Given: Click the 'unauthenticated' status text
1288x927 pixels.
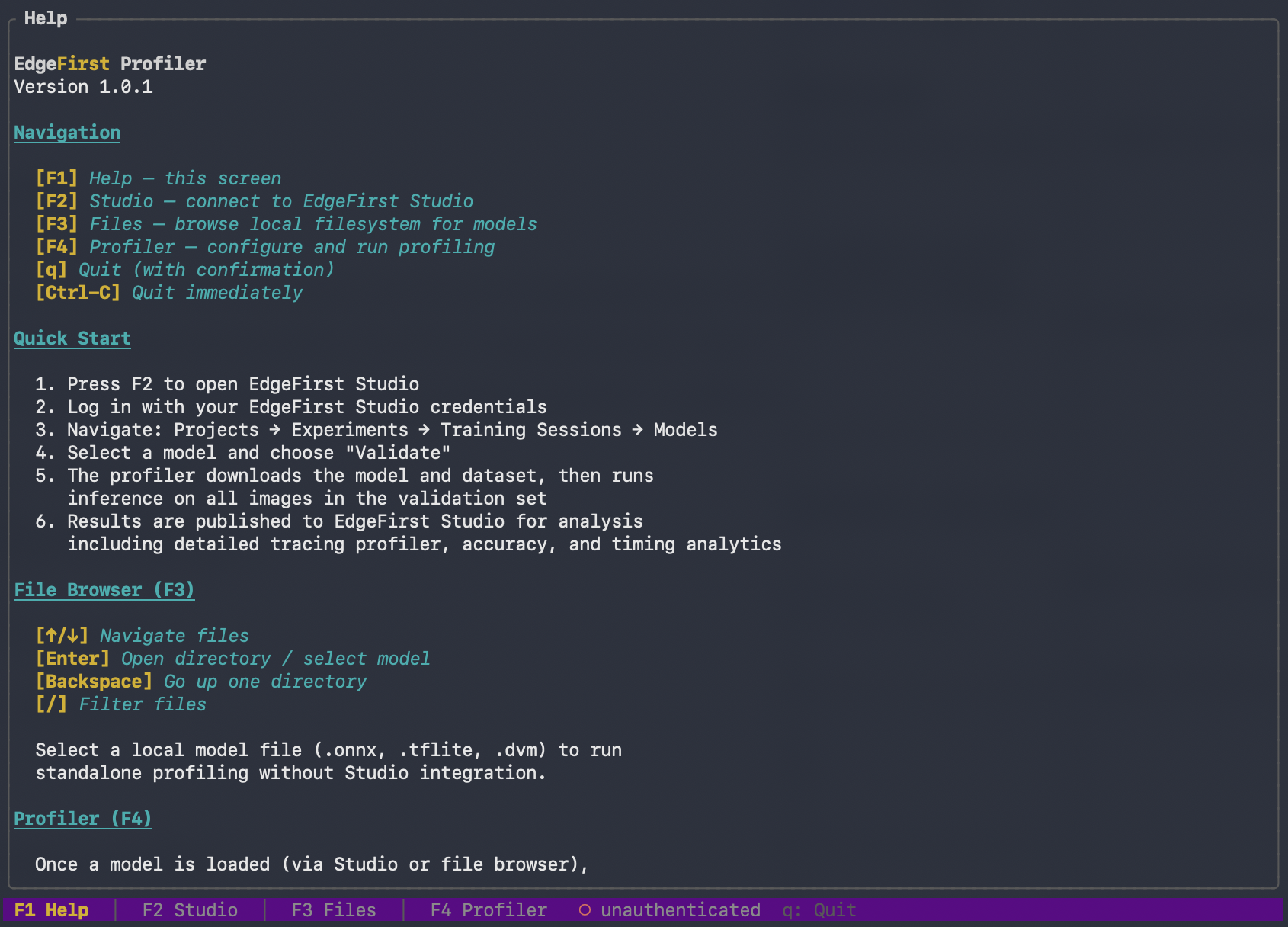Looking at the screenshot, I should pyautogui.click(x=681, y=910).
